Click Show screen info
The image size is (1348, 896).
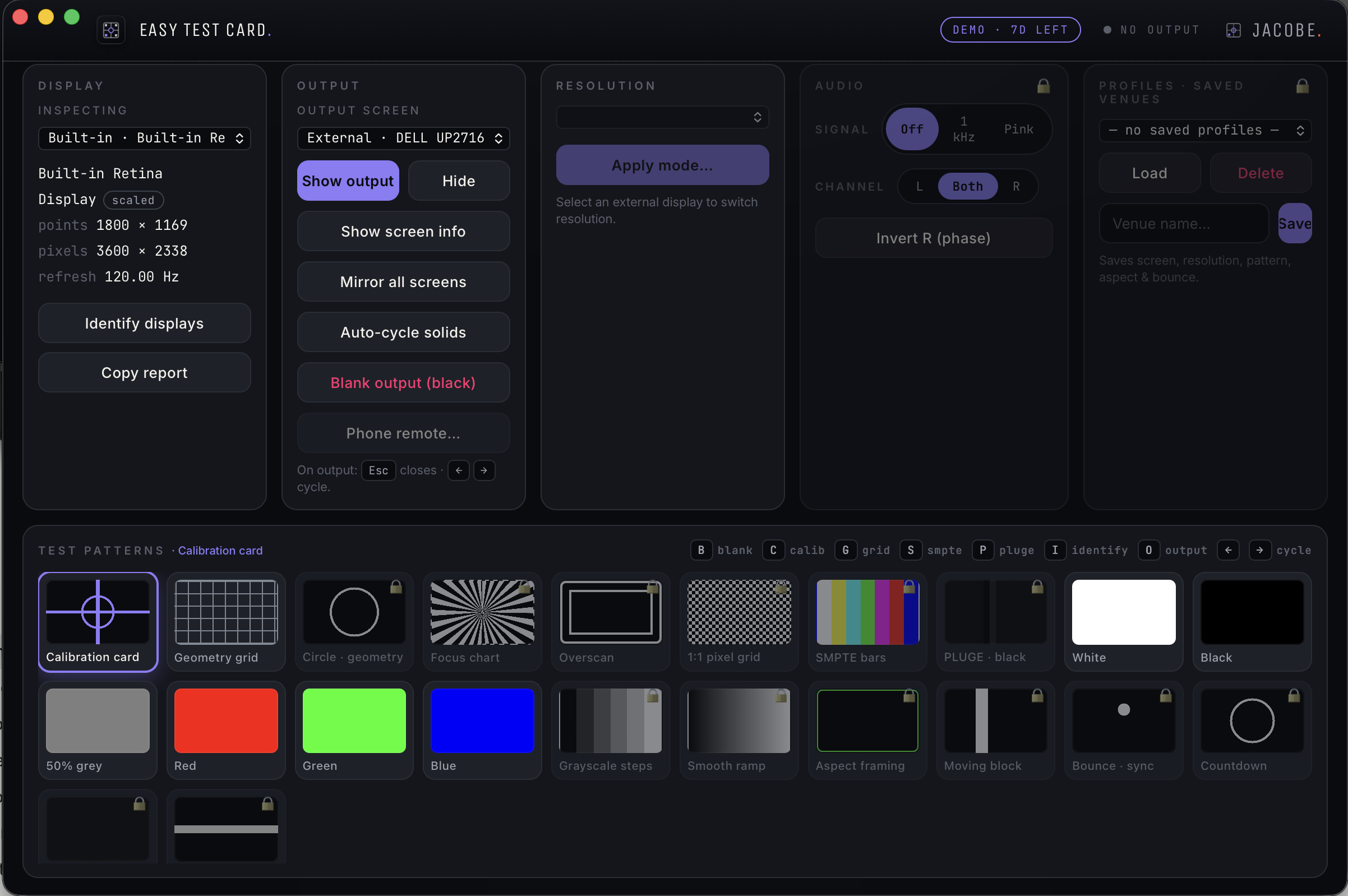[403, 231]
